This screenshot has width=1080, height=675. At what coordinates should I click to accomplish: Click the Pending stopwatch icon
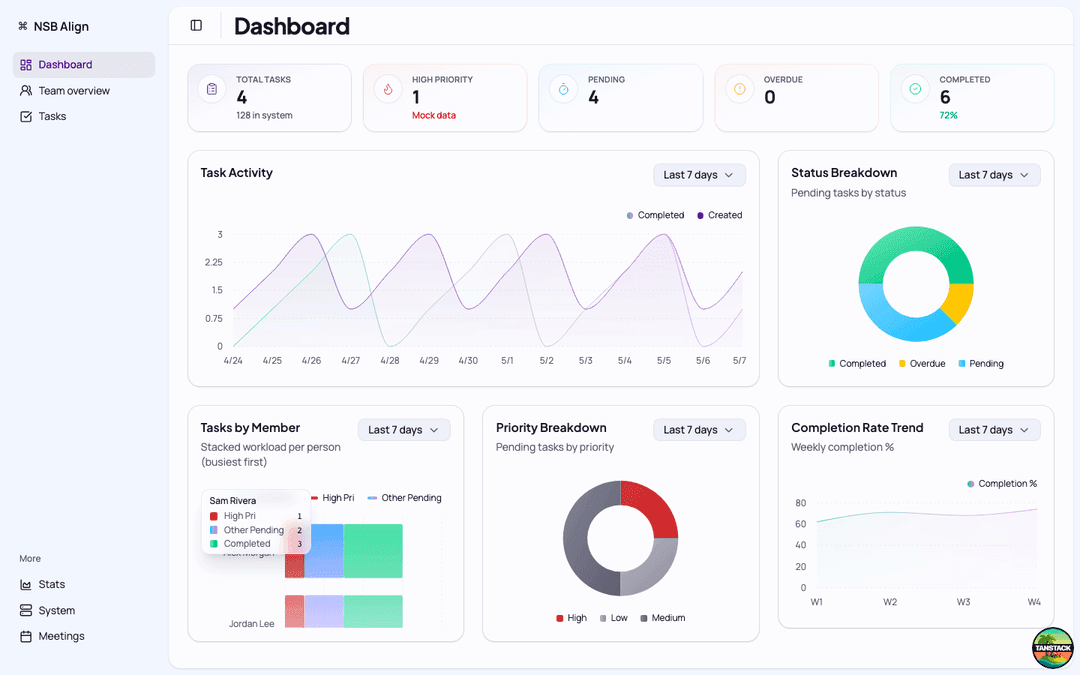(563, 89)
